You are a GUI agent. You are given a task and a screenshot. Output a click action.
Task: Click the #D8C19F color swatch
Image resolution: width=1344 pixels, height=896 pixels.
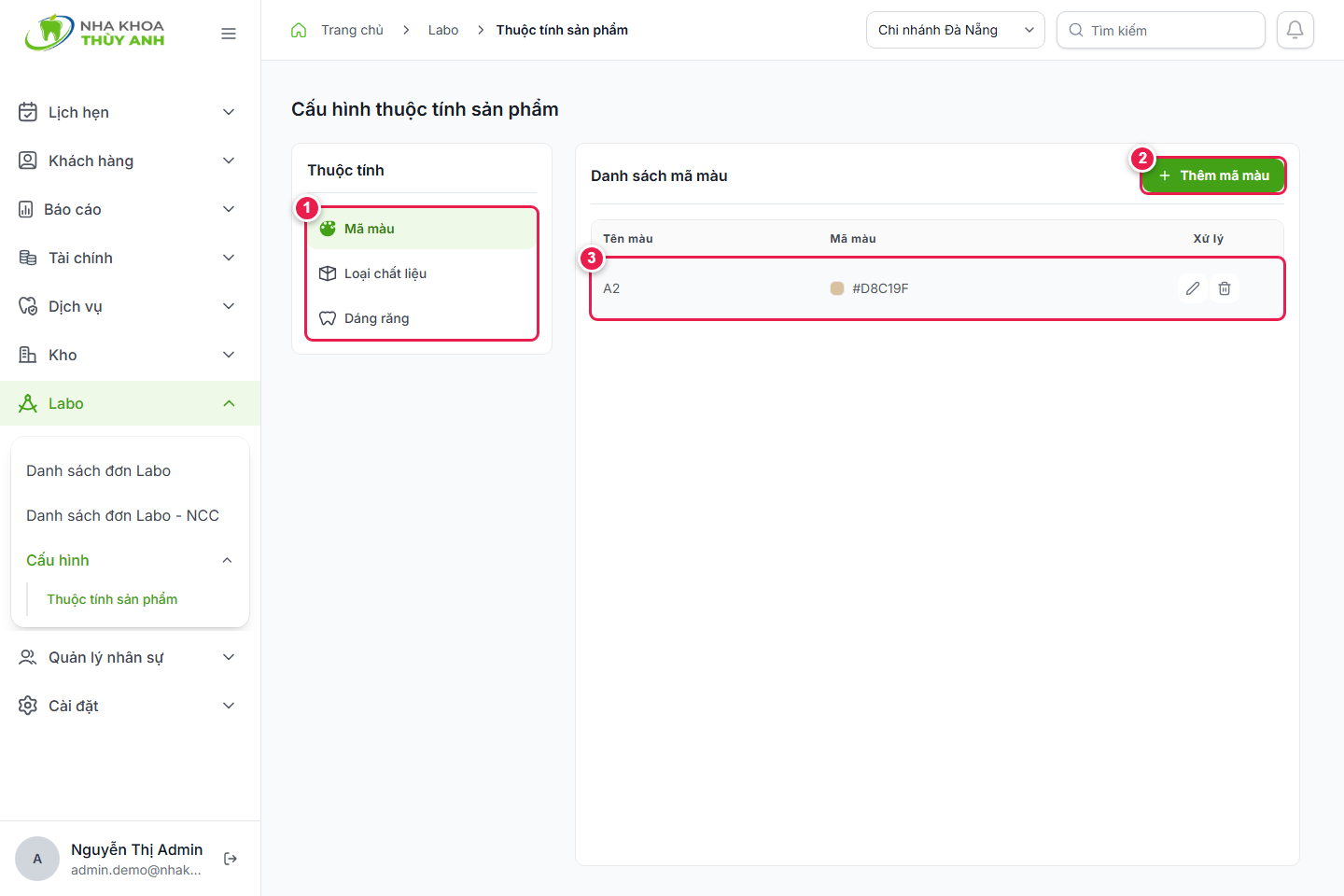pos(837,288)
